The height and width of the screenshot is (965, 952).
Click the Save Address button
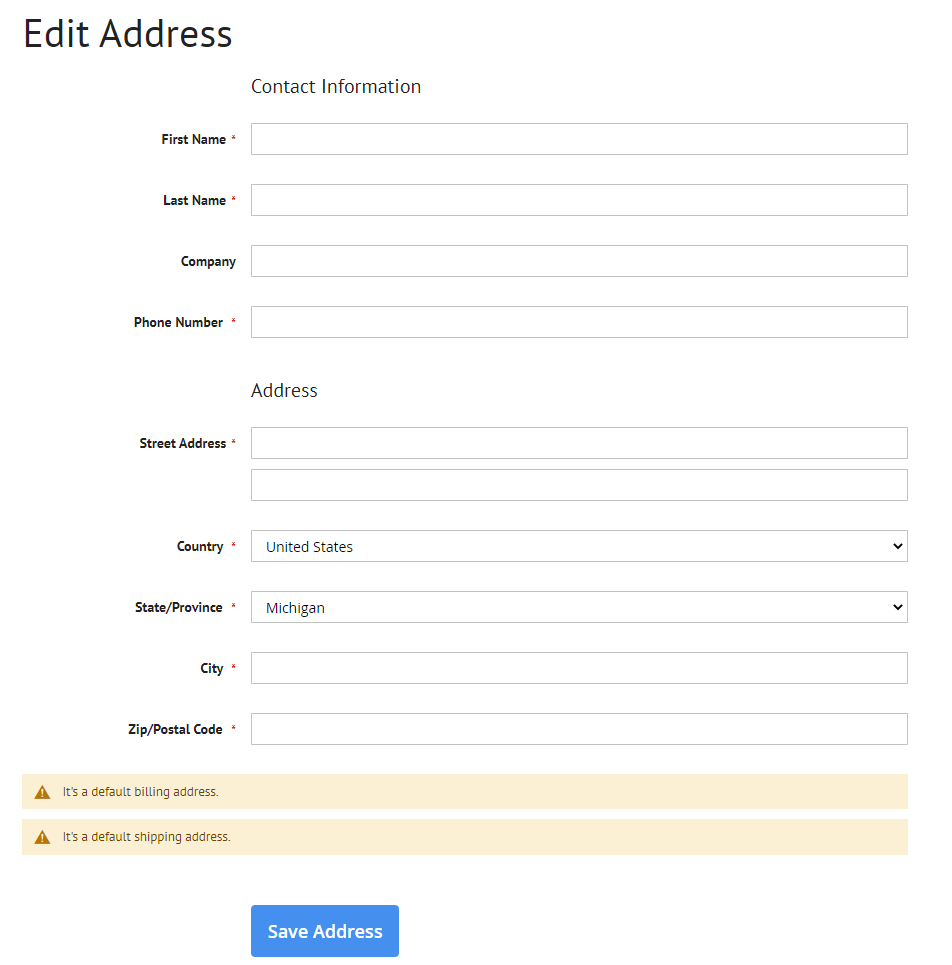click(x=325, y=931)
